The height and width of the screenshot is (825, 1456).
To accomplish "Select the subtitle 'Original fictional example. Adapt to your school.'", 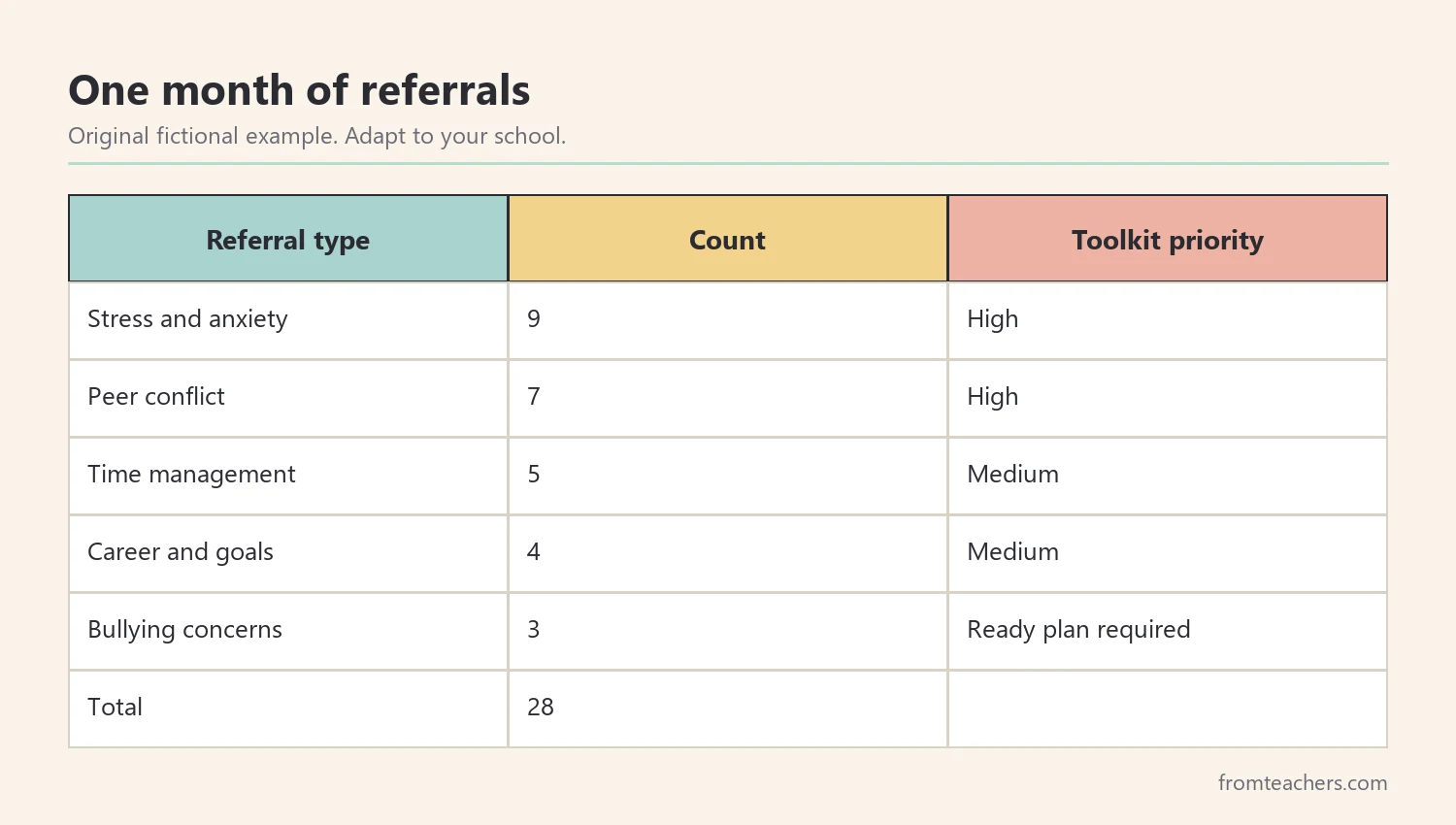I will 316,136.
